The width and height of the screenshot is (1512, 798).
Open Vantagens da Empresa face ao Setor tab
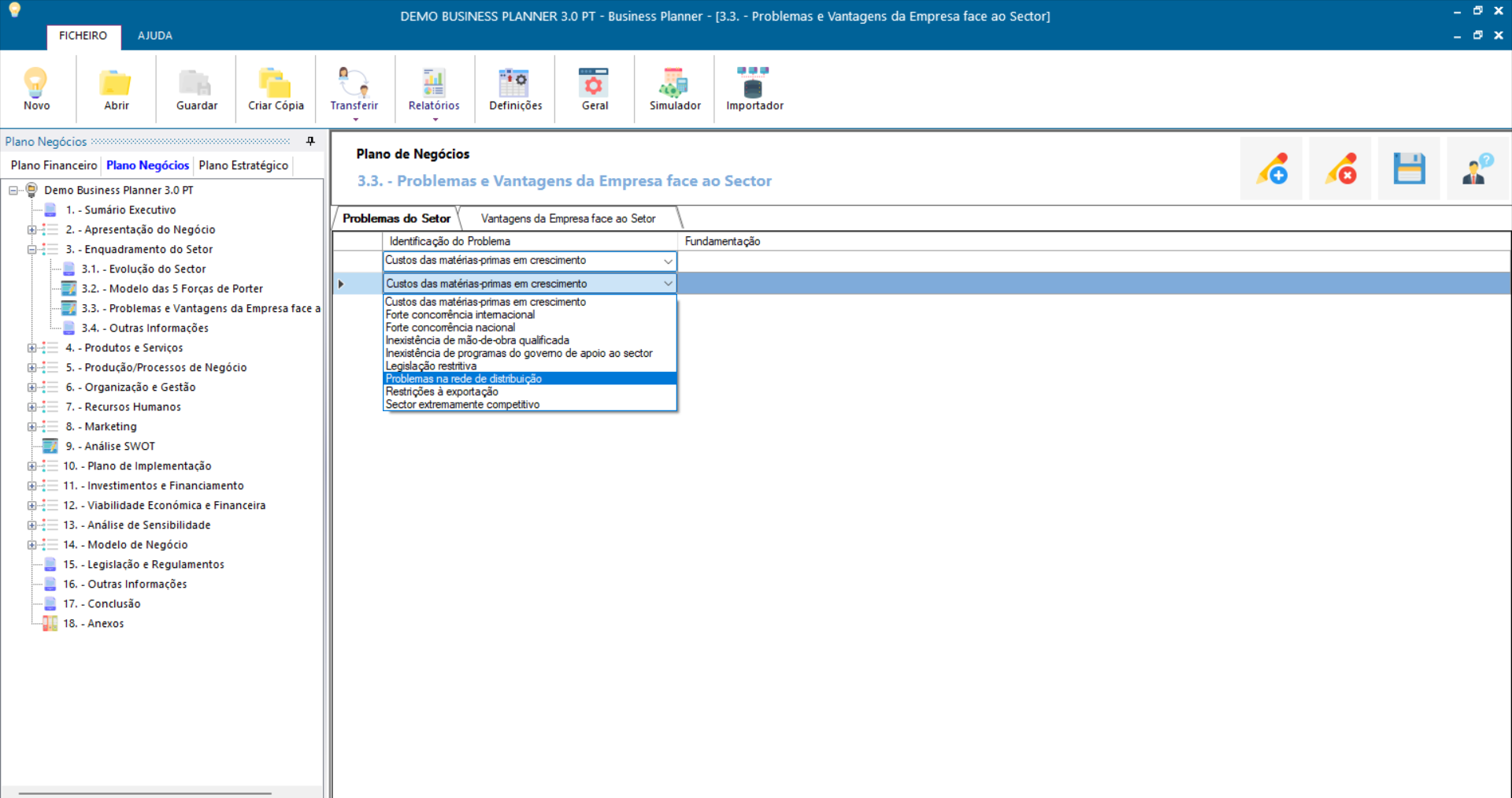tap(568, 219)
